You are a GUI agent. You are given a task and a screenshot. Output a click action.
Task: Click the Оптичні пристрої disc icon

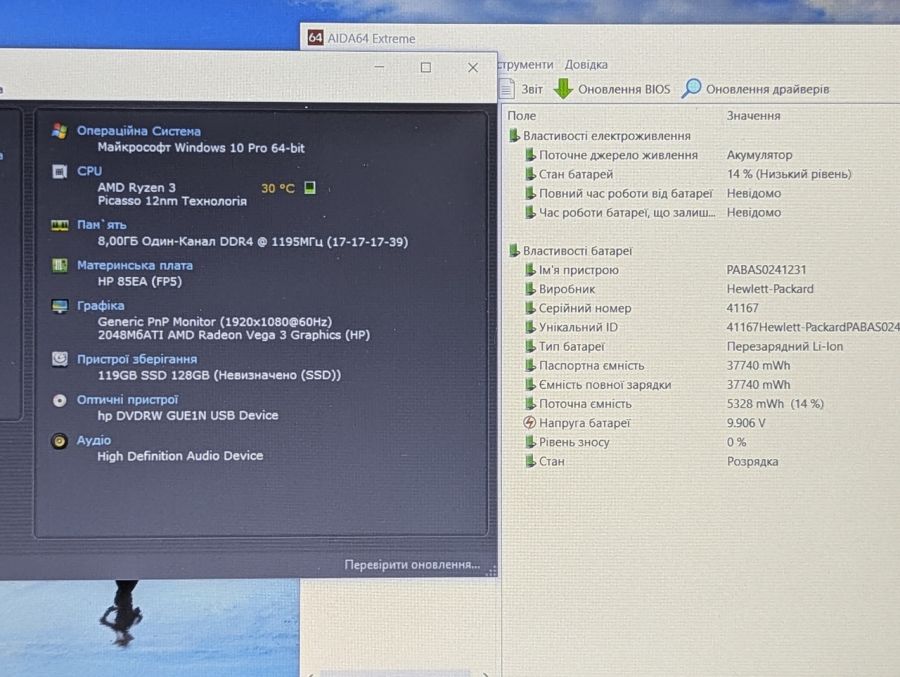point(59,400)
